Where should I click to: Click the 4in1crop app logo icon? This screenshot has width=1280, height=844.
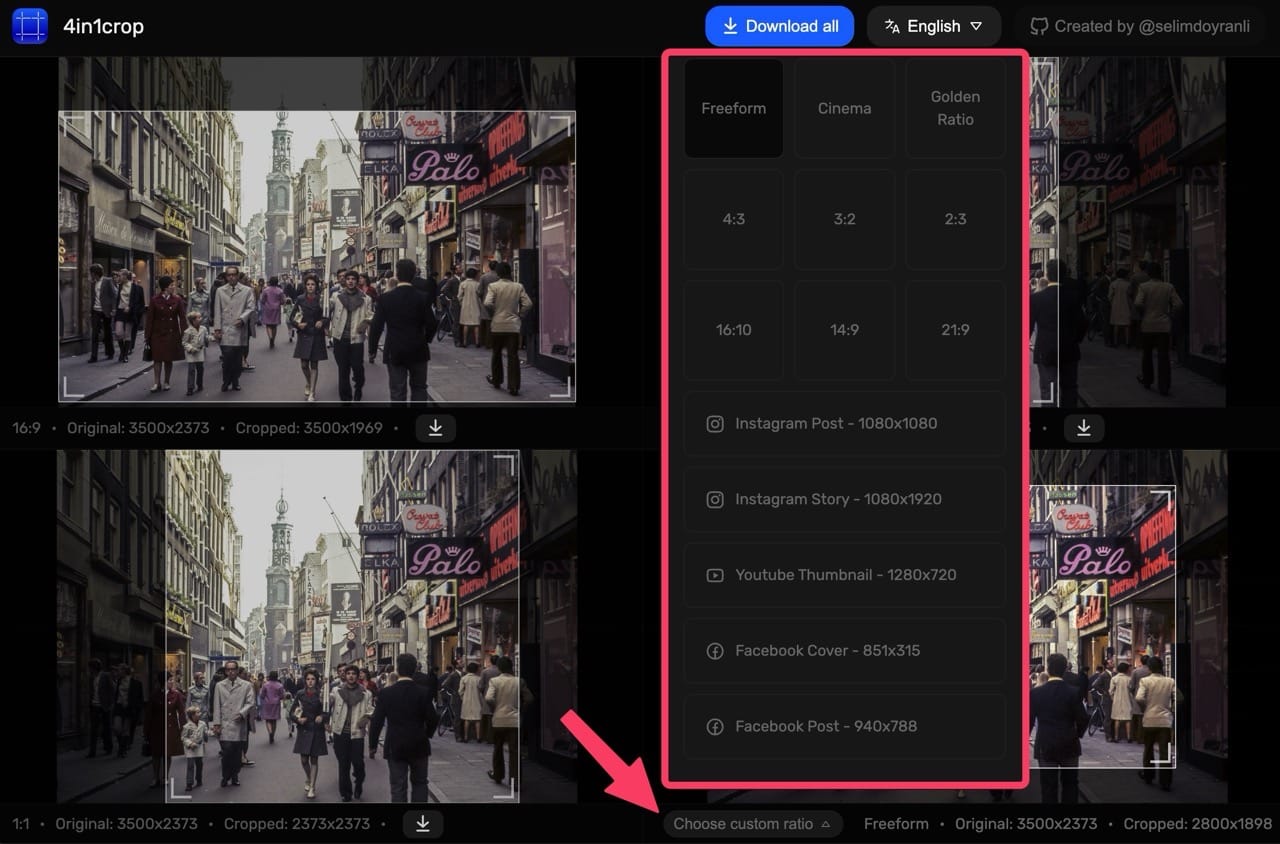30,26
